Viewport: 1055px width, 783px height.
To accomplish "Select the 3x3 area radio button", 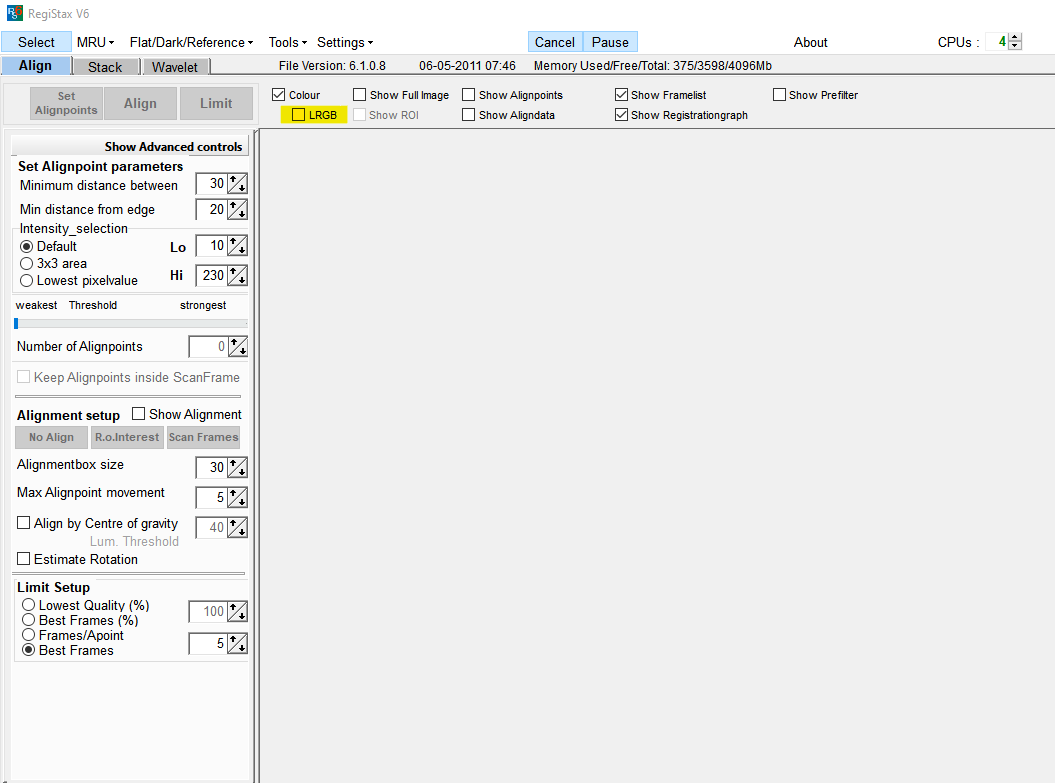I will point(26,264).
